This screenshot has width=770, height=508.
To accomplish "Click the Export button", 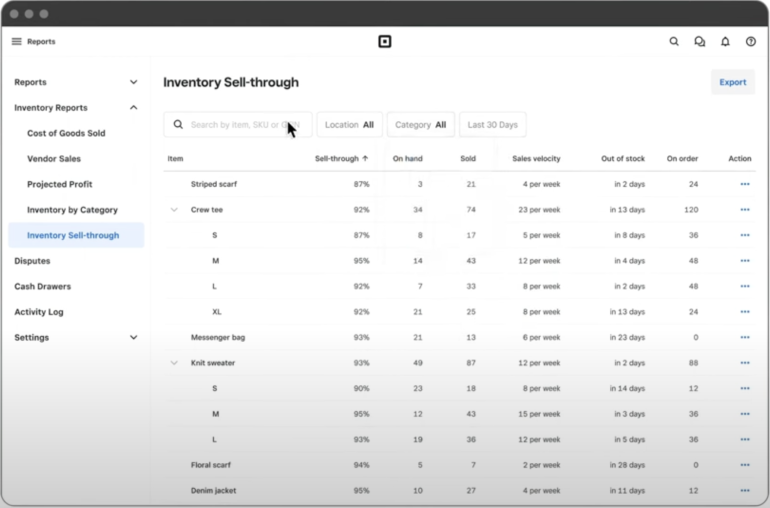I will coord(732,82).
